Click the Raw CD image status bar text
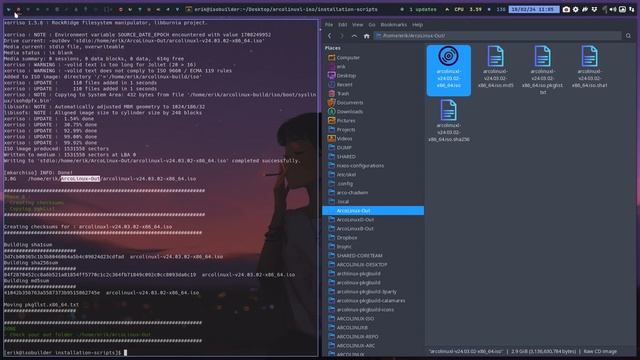The height and width of the screenshot is (360, 640). (x=600, y=351)
